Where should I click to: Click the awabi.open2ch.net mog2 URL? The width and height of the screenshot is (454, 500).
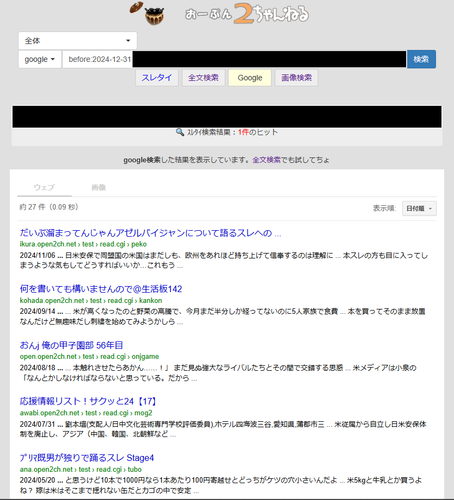pyautogui.click(x=86, y=413)
